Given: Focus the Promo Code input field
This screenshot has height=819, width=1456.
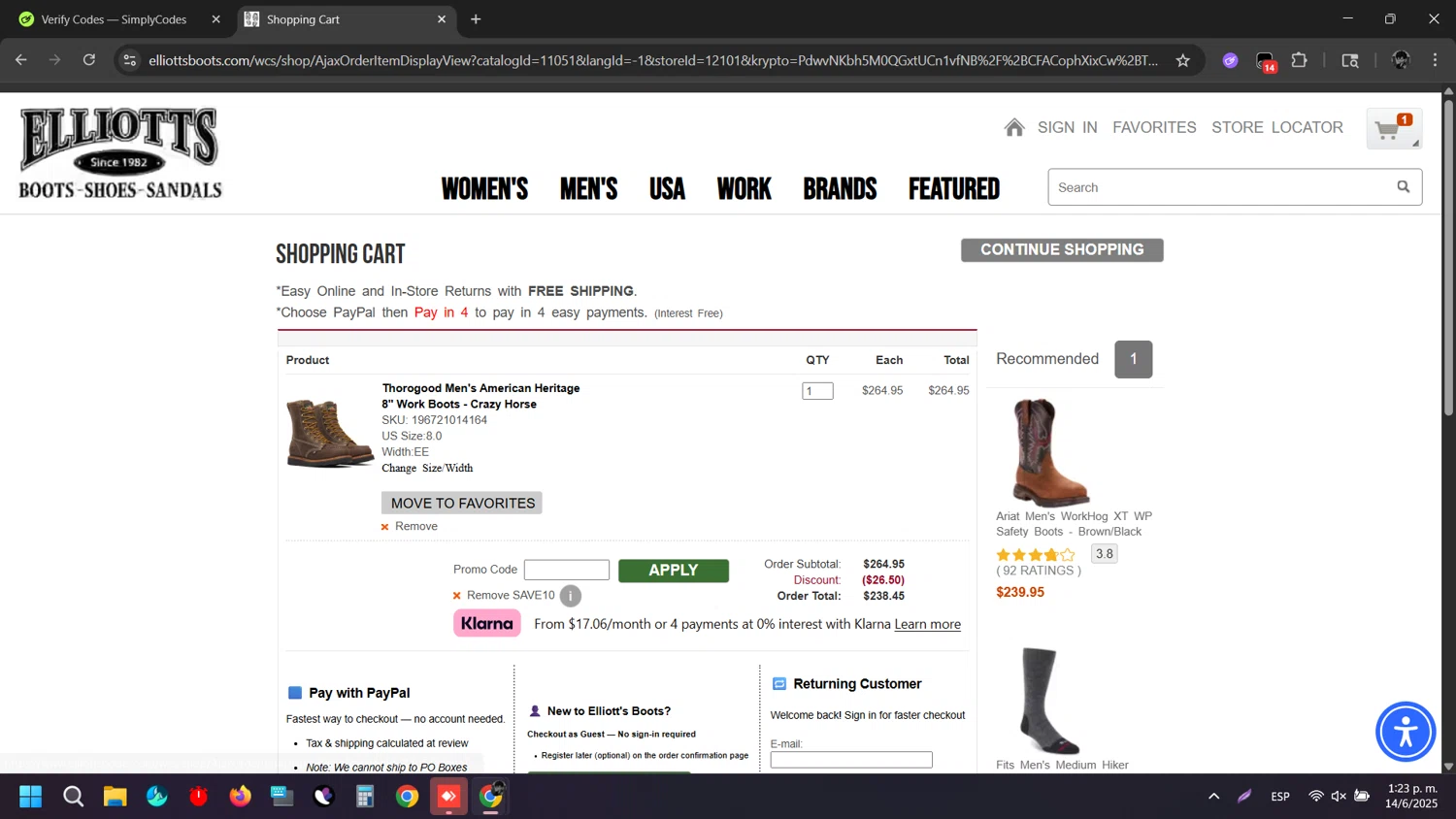Looking at the screenshot, I should [x=567, y=570].
